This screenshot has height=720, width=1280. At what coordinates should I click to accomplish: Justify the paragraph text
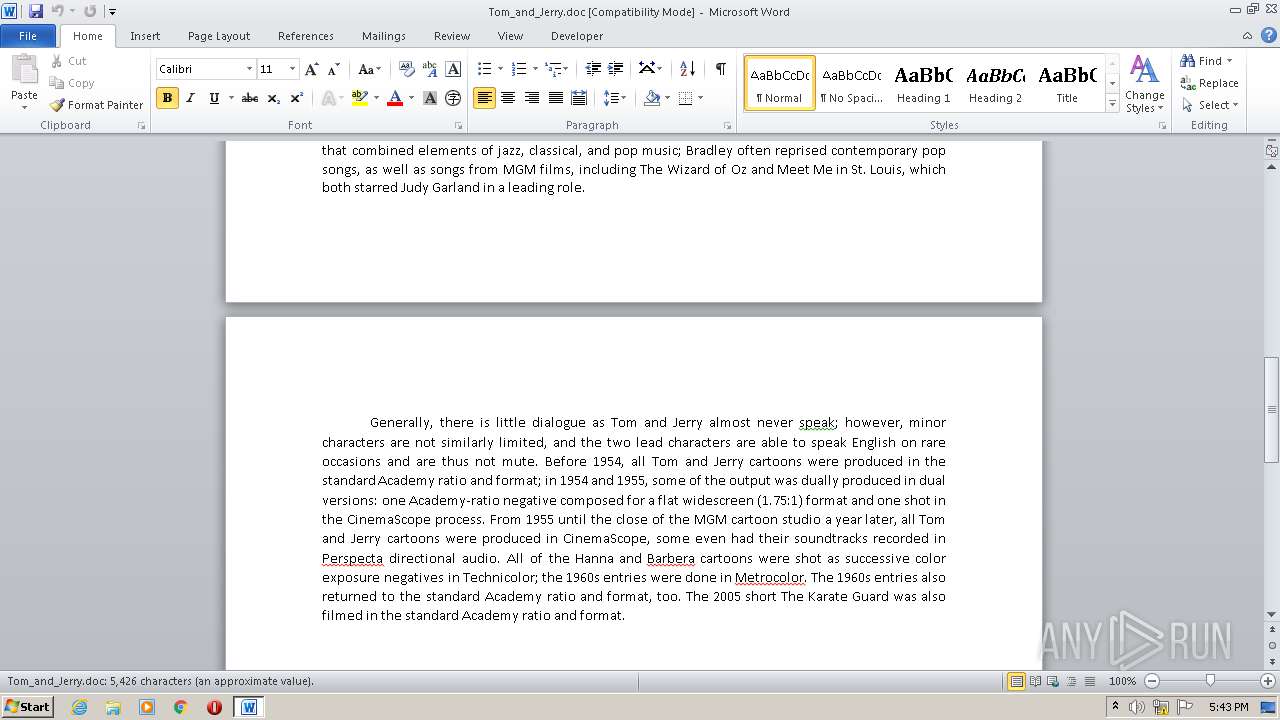pyautogui.click(x=555, y=98)
